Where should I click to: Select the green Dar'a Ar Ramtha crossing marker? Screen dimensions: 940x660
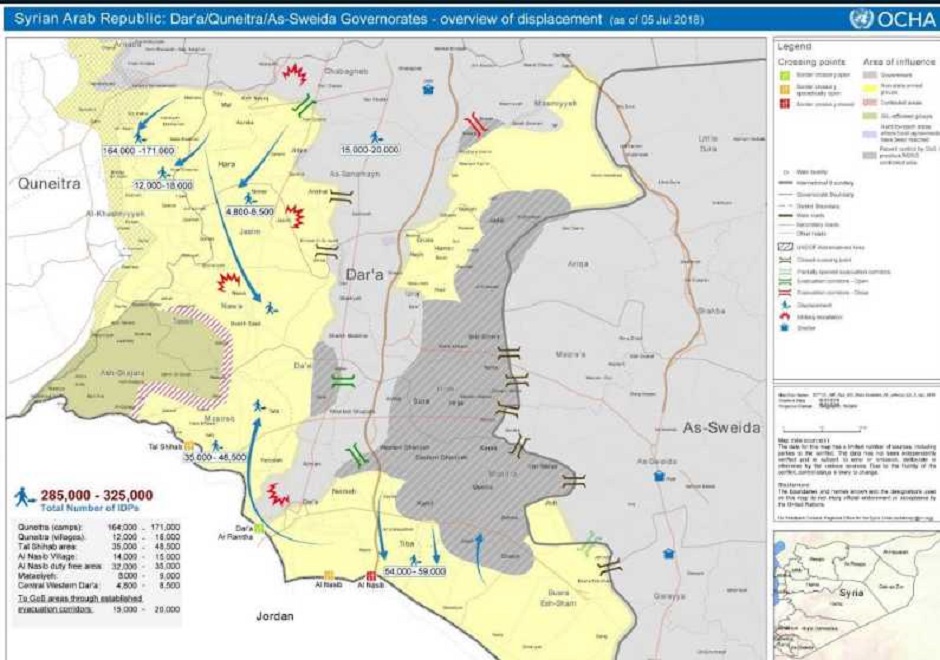click(258, 527)
